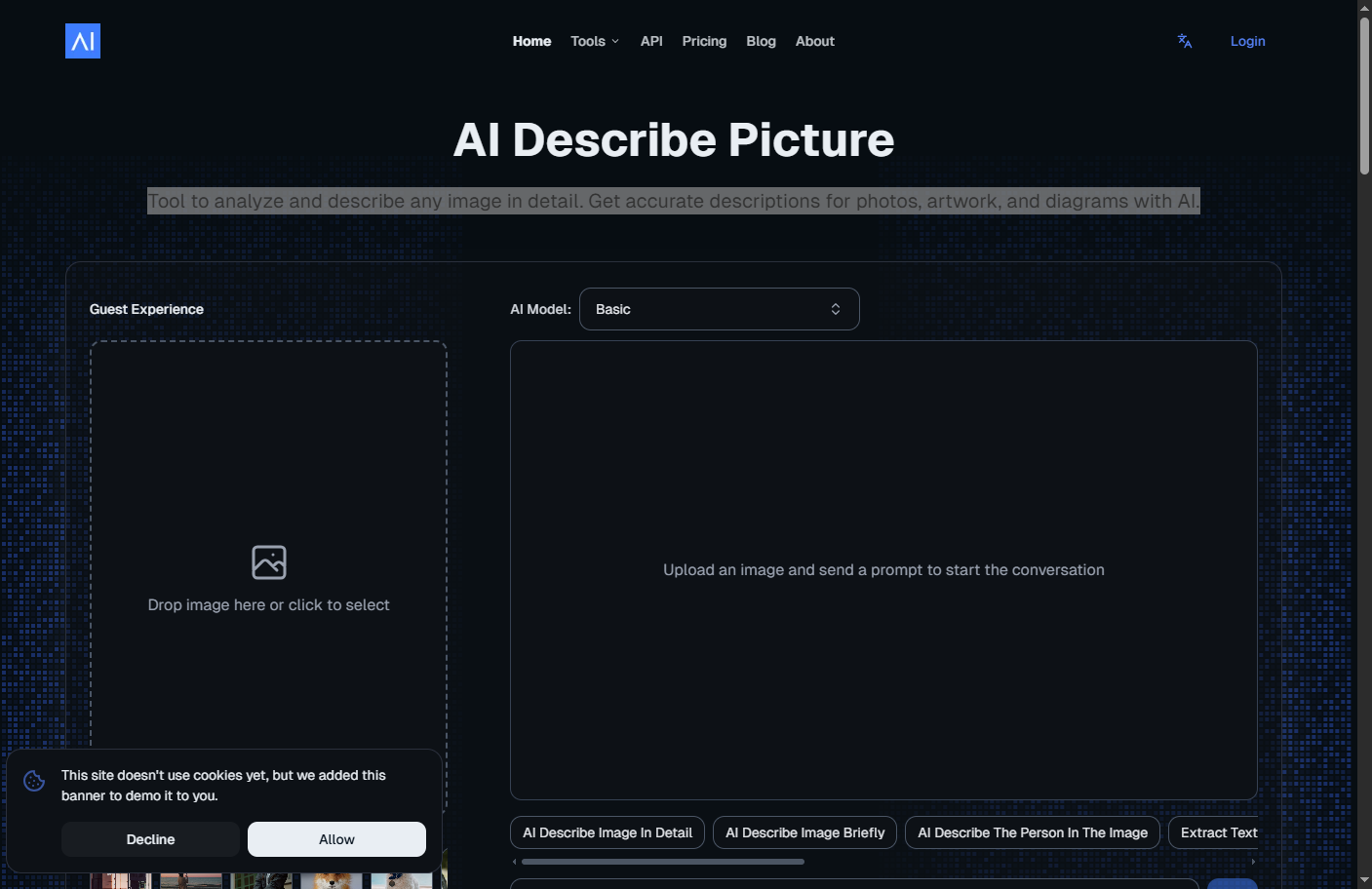
Task: Open the AI Model dropdown
Action: click(x=719, y=308)
